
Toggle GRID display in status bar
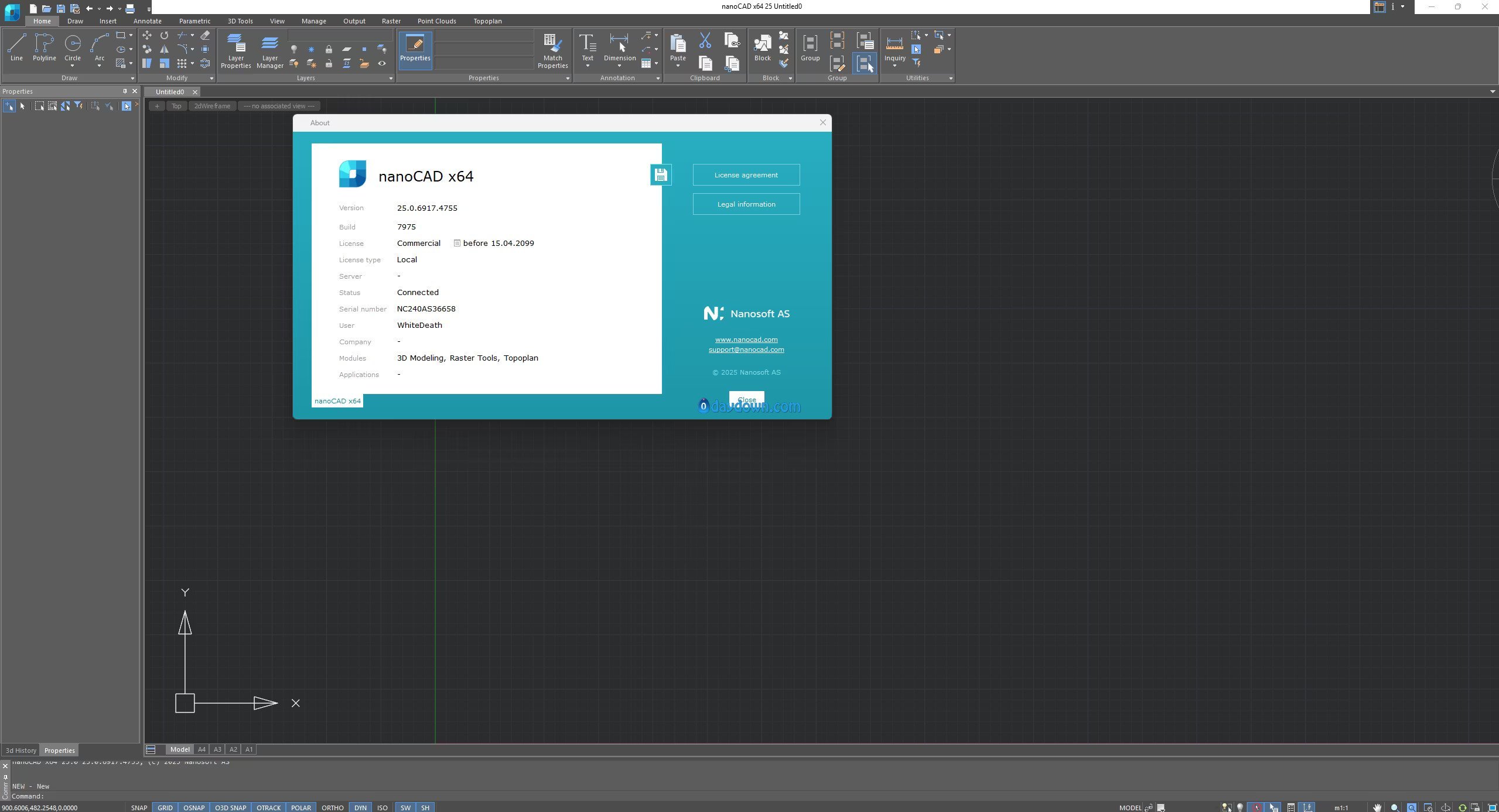pyautogui.click(x=165, y=807)
